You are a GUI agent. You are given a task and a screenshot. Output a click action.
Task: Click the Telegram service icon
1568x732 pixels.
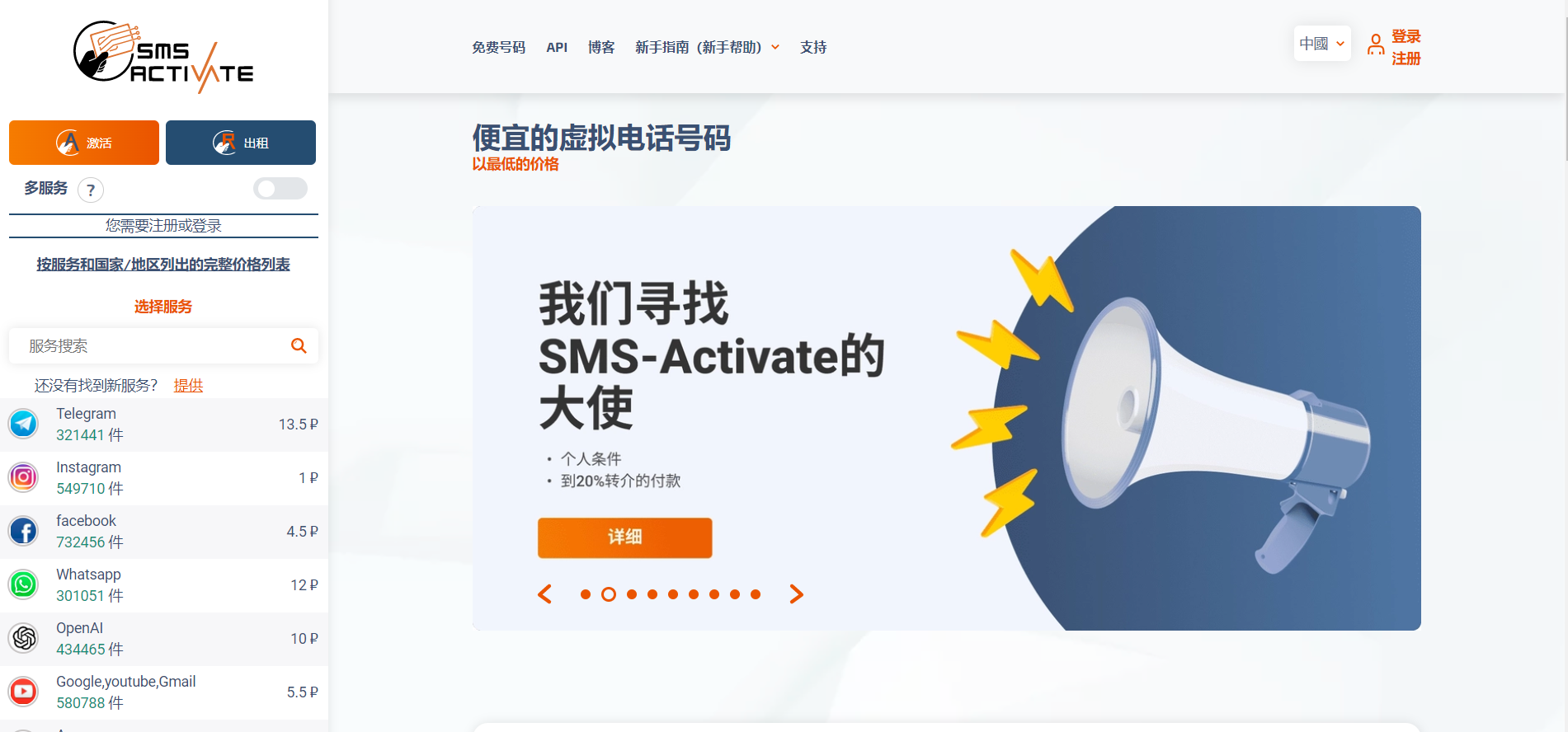coord(23,425)
